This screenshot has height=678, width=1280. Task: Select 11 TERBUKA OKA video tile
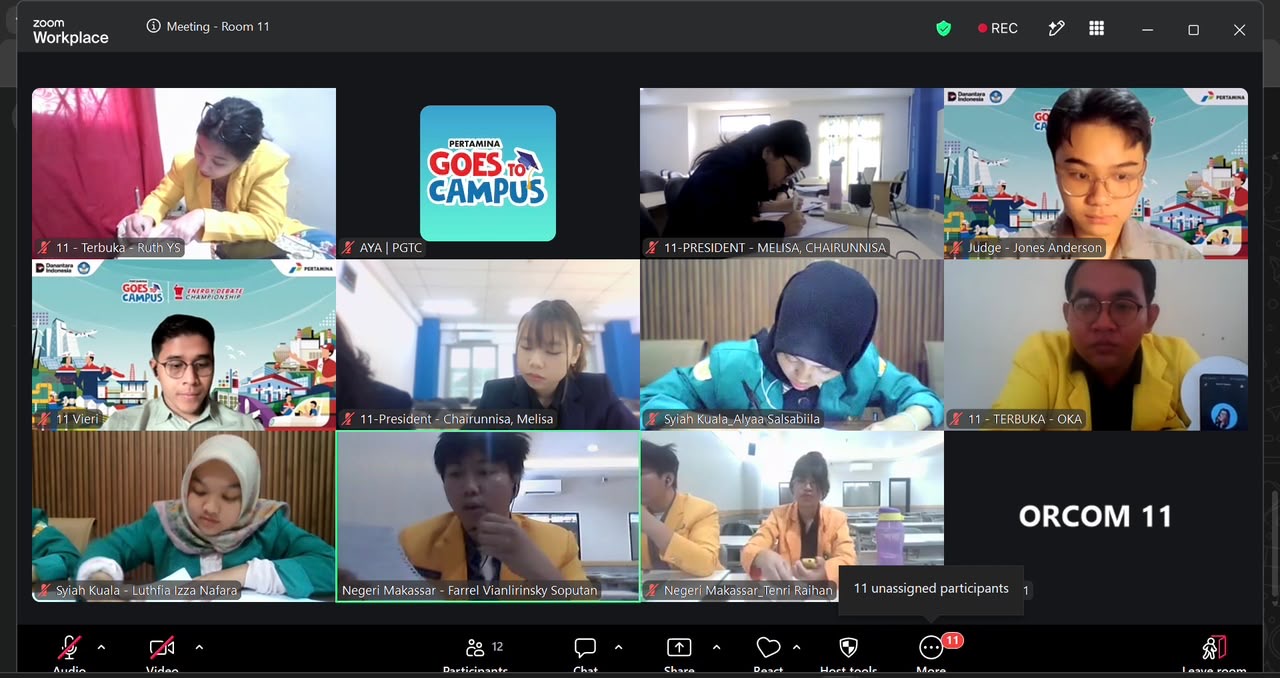point(1096,345)
